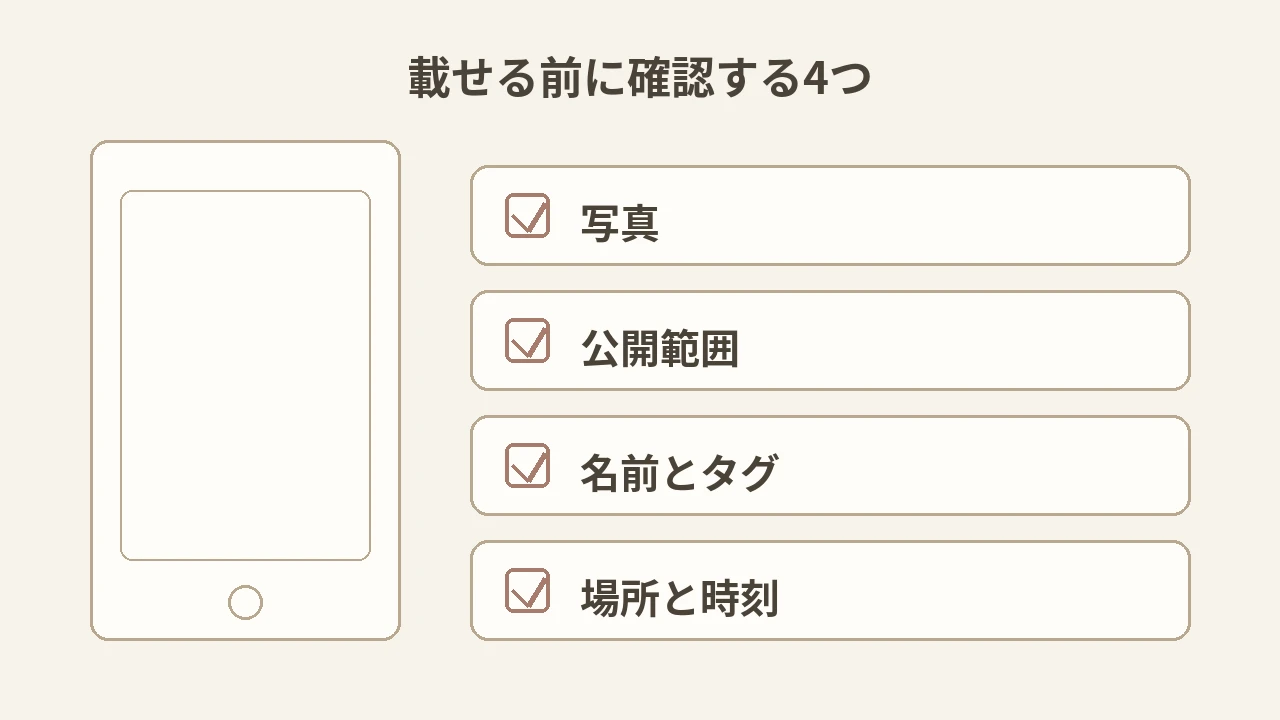
Task: Toggle the 写真 checkbox
Action: (527, 215)
